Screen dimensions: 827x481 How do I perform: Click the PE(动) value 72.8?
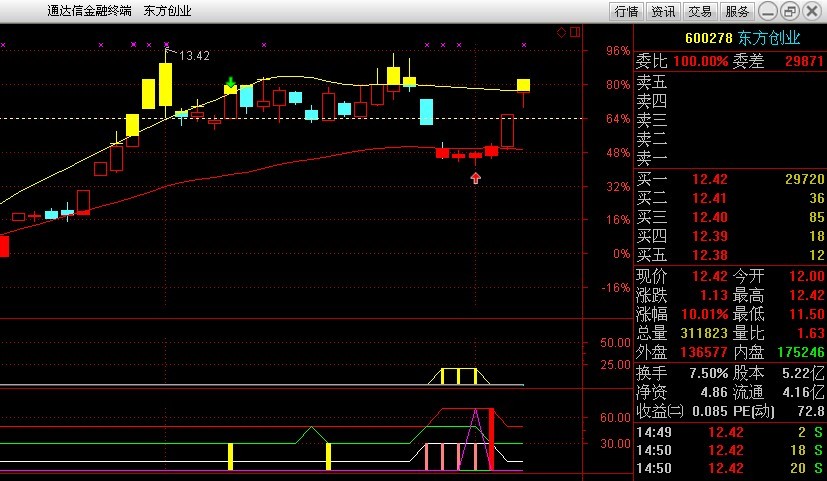pos(811,411)
